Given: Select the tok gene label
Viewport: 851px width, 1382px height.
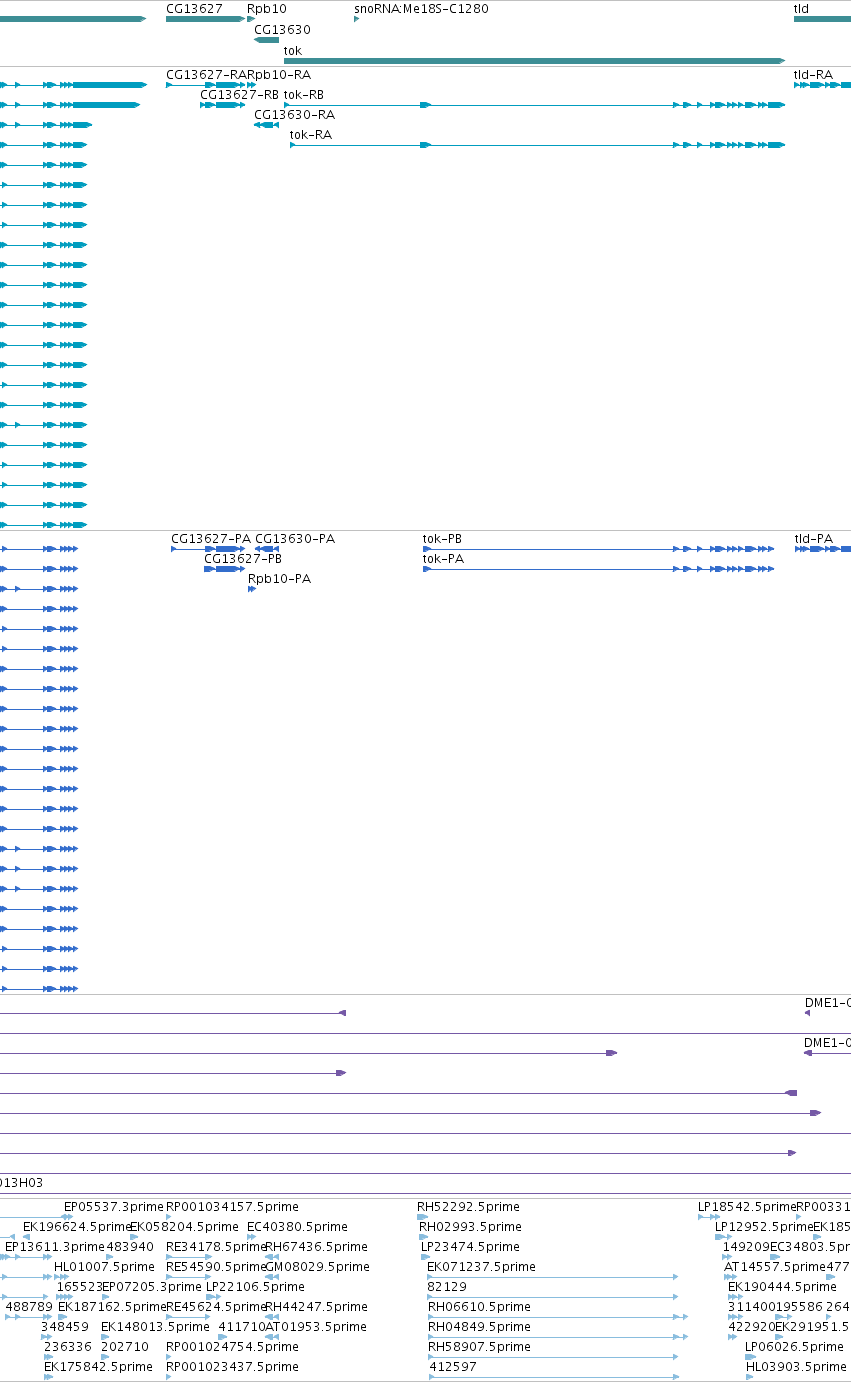Looking at the screenshot, I should tap(293, 50).
